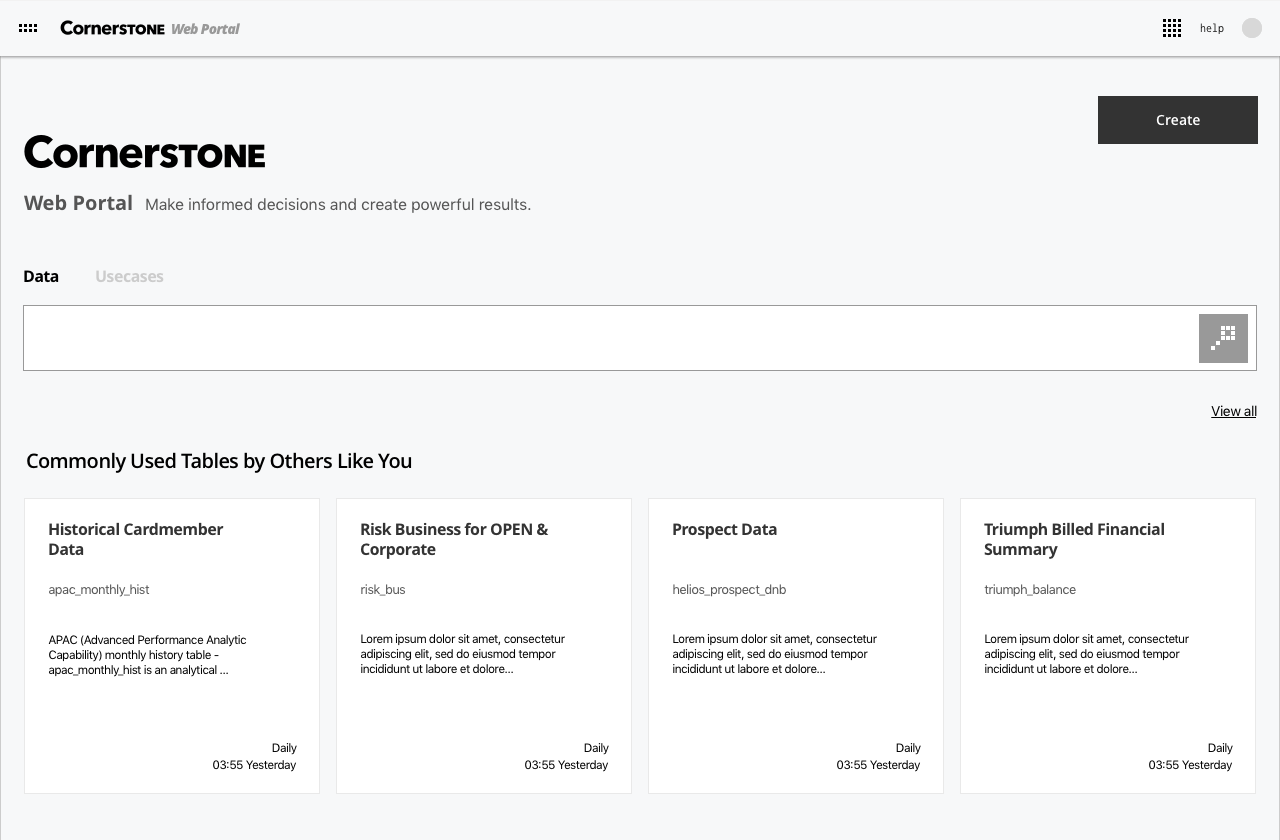Switch to the Data tab
Viewport: 1280px width, 840px height.
[41, 276]
